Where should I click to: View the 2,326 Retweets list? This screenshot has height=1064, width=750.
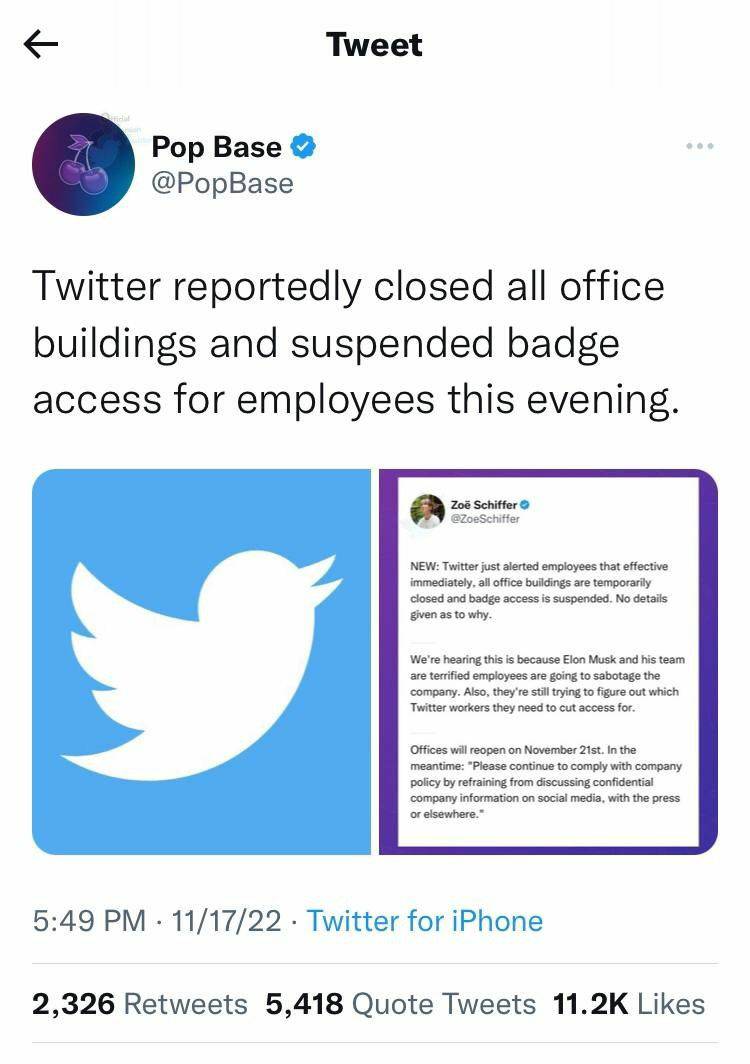click(140, 1004)
